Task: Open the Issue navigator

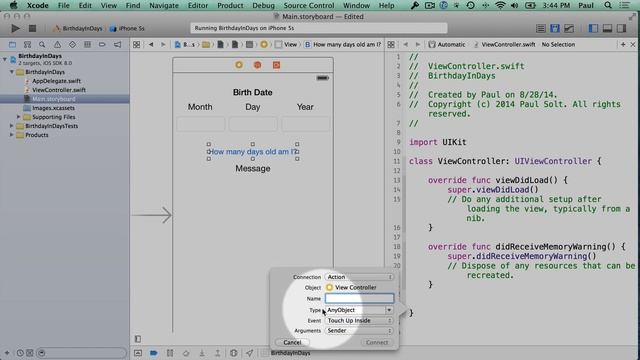Action: [57, 44]
